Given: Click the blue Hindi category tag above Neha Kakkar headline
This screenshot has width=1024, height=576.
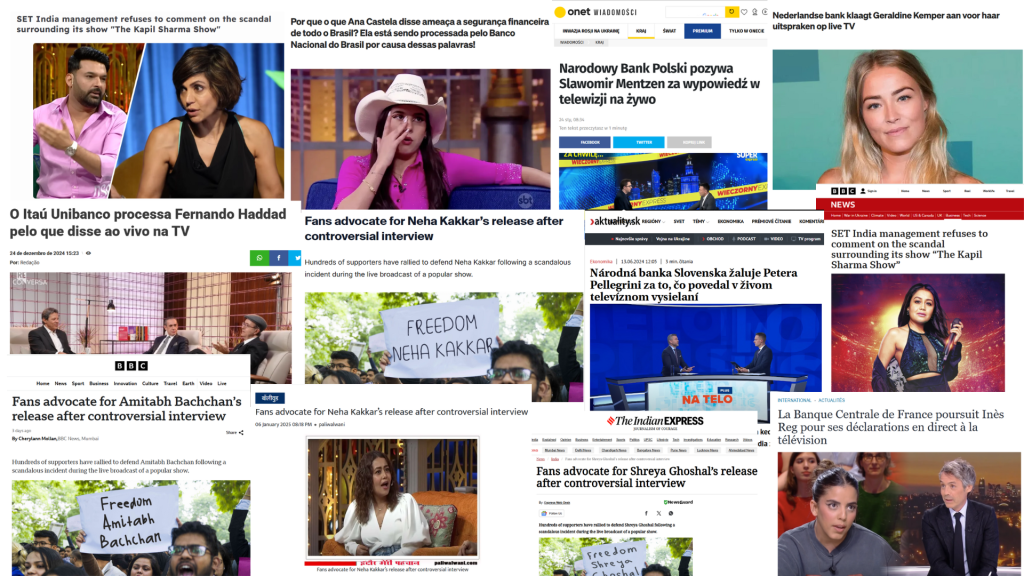Looking at the screenshot, I should click(270, 398).
